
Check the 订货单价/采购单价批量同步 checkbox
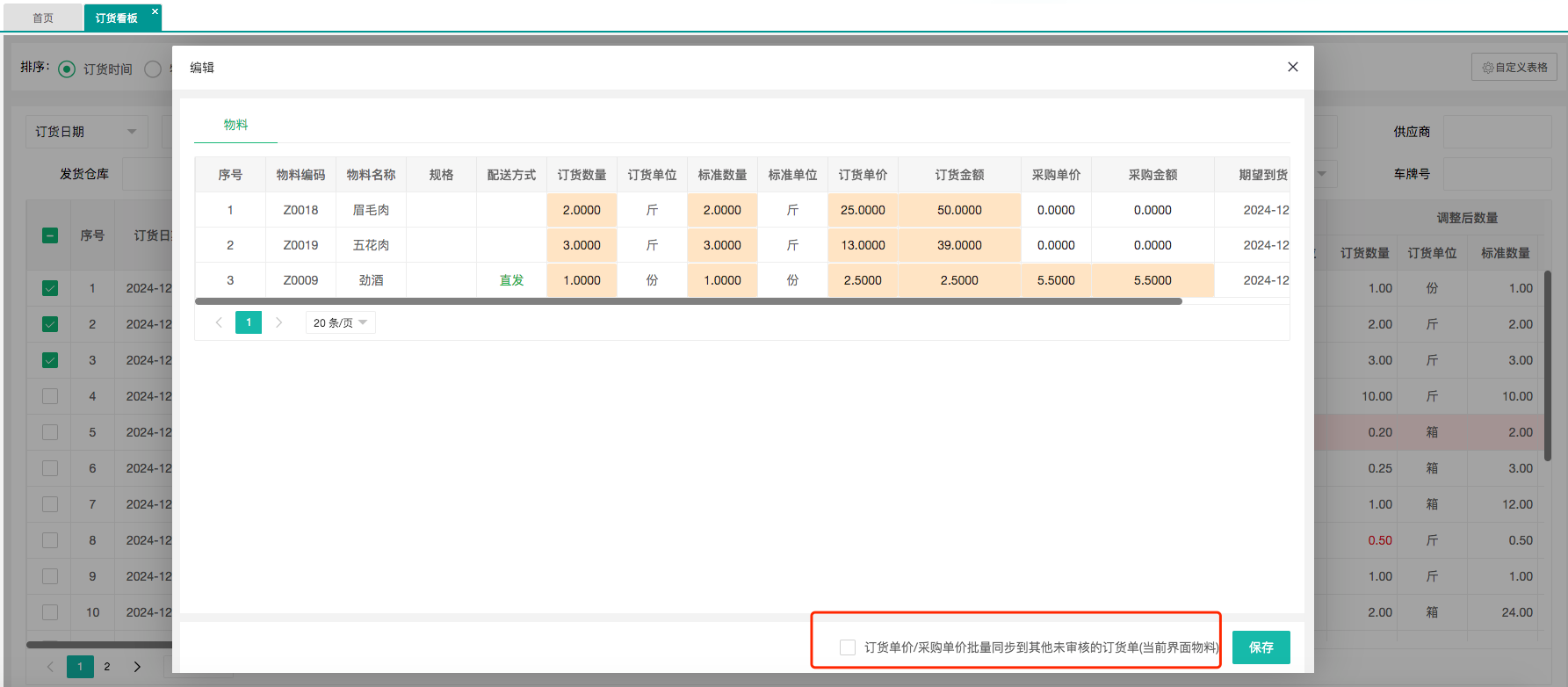848,647
